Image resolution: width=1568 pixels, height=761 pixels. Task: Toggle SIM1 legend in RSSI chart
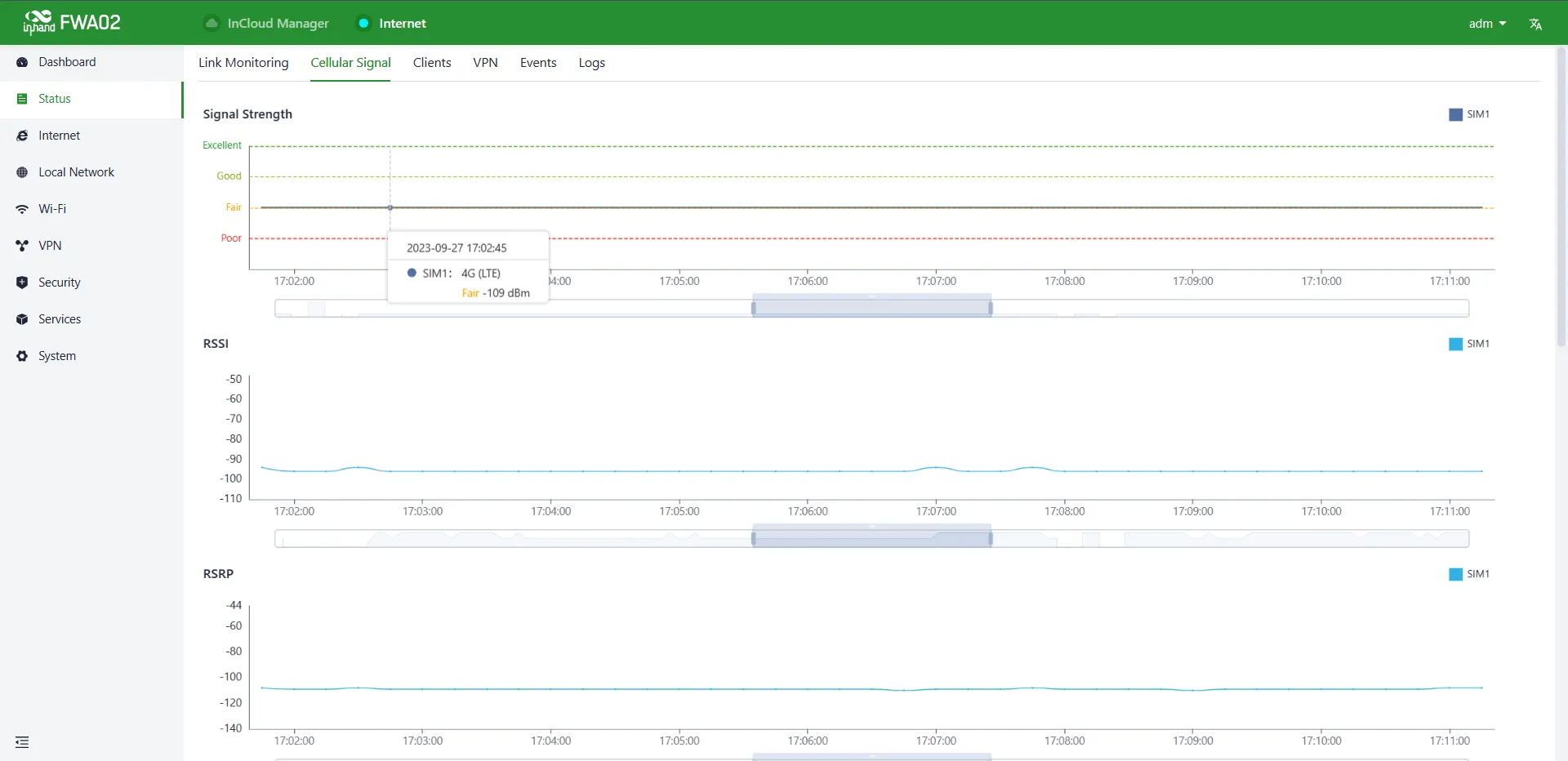(x=1469, y=344)
